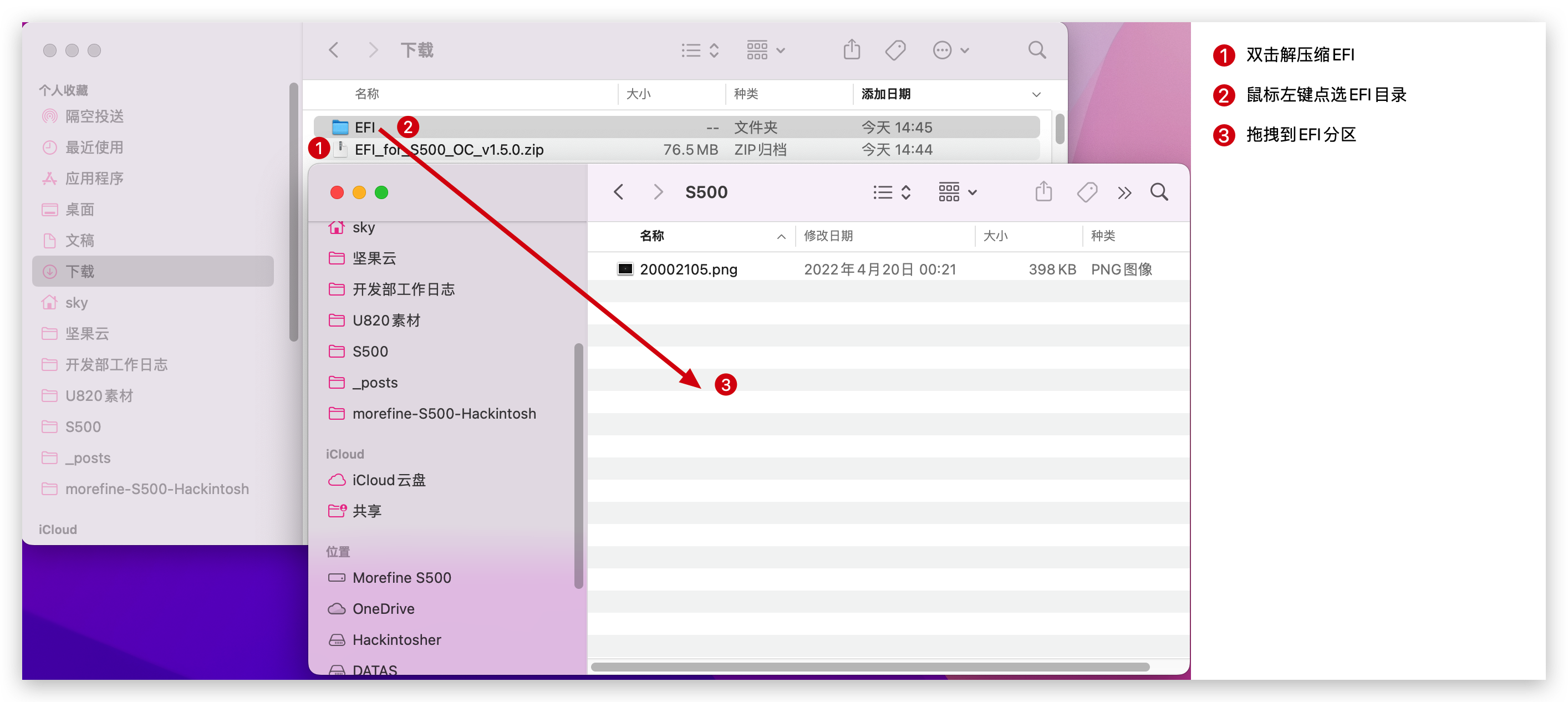Sort 下载 window by 添加日期 column

pyautogui.click(x=885, y=94)
